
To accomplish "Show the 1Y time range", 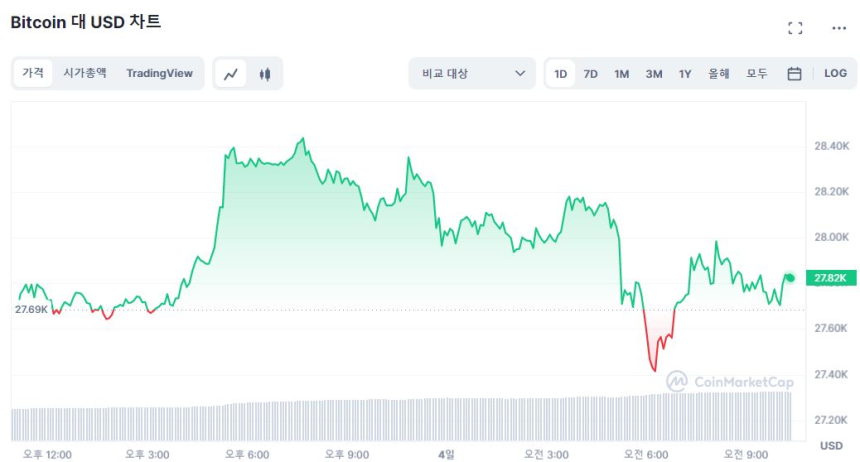I will pyautogui.click(x=685, y=73).
